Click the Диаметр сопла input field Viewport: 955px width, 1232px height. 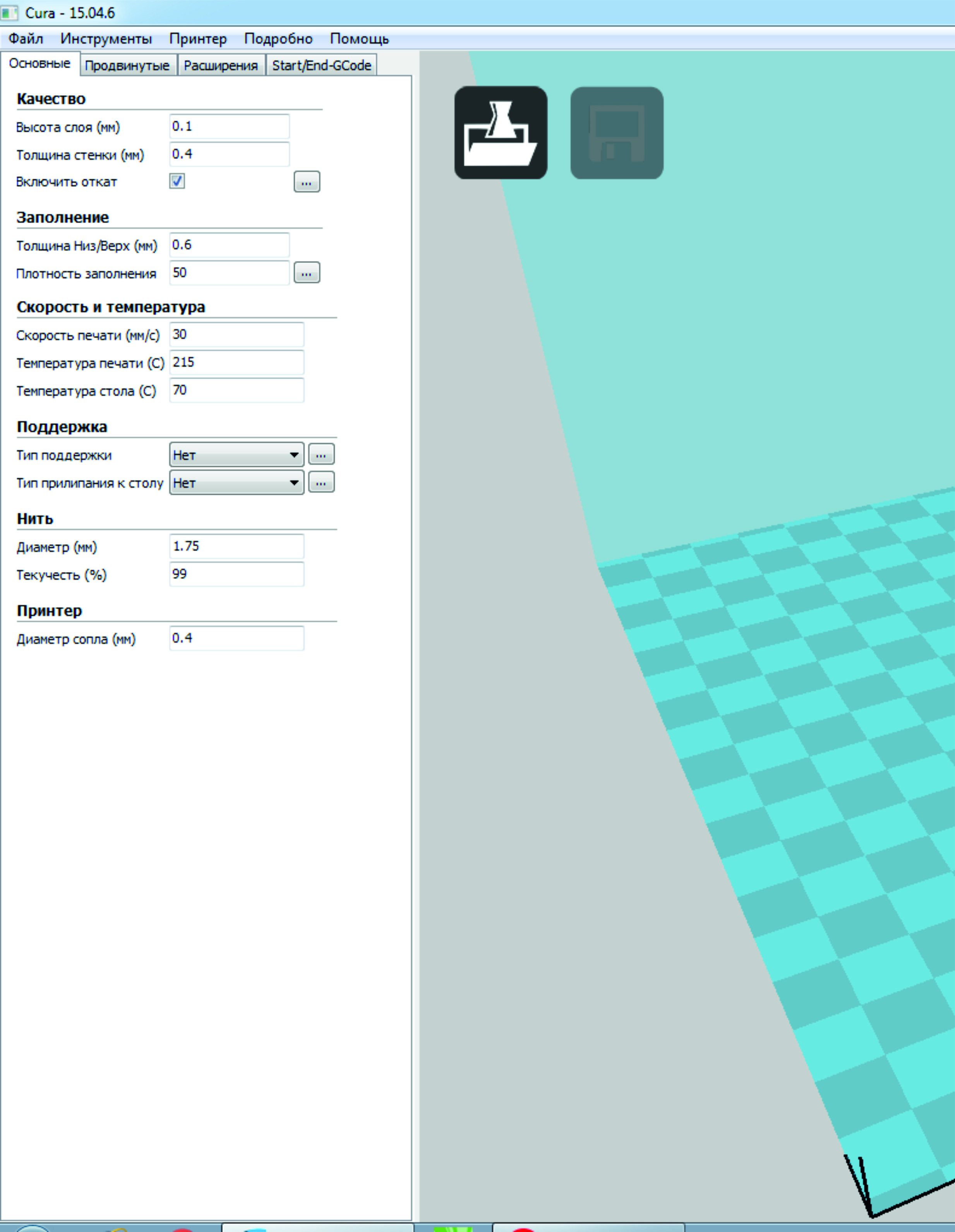pos(237,638)
